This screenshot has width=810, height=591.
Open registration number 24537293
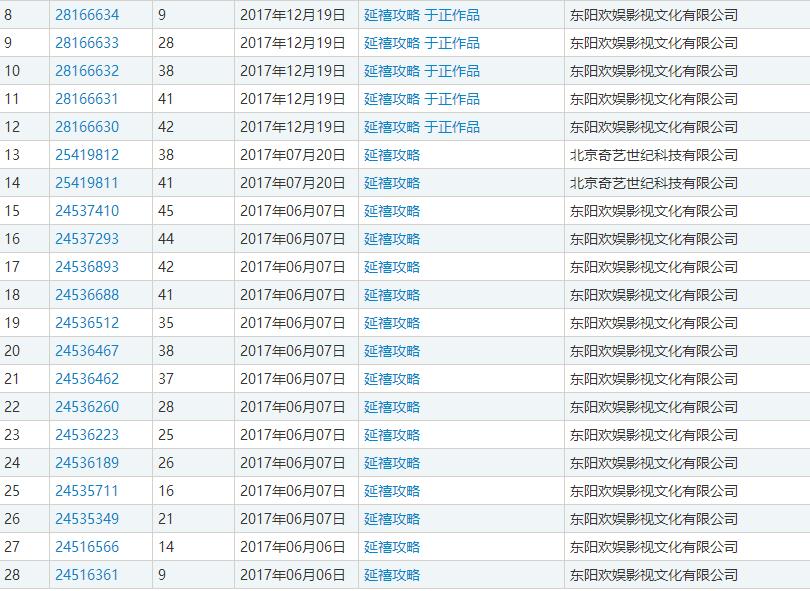(x=87, y=239)
